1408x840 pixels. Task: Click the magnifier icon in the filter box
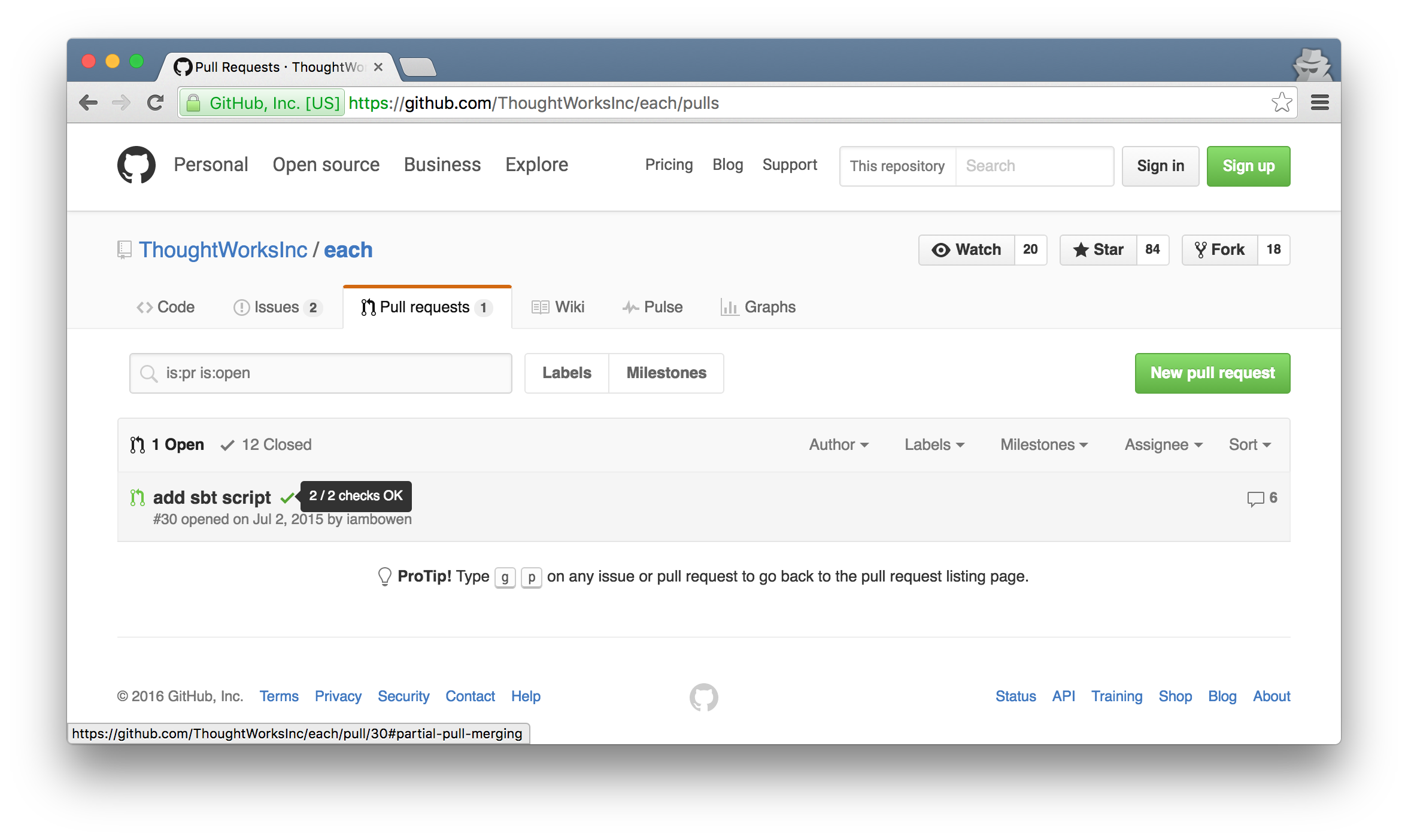click(x=148, y=373)
